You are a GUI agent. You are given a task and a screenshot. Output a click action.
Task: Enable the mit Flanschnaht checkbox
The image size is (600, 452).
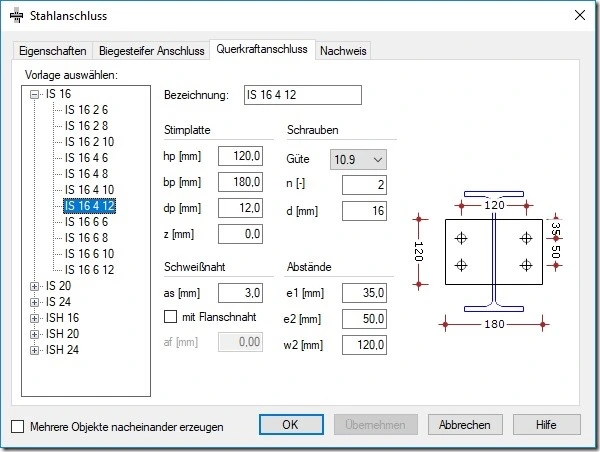pos(170,317)
